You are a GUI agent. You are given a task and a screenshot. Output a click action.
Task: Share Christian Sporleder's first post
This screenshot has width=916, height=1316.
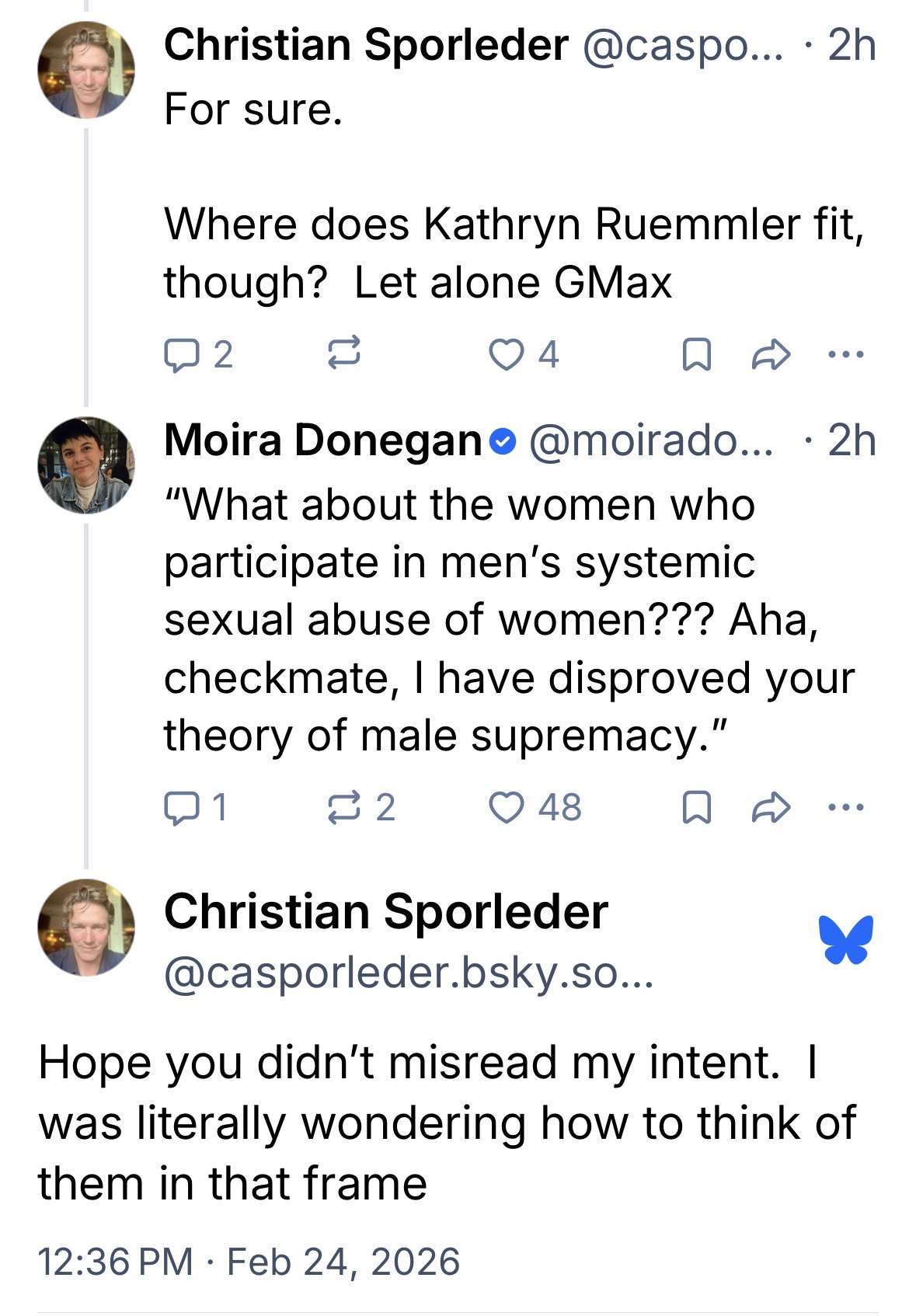(x=771, y=356)
